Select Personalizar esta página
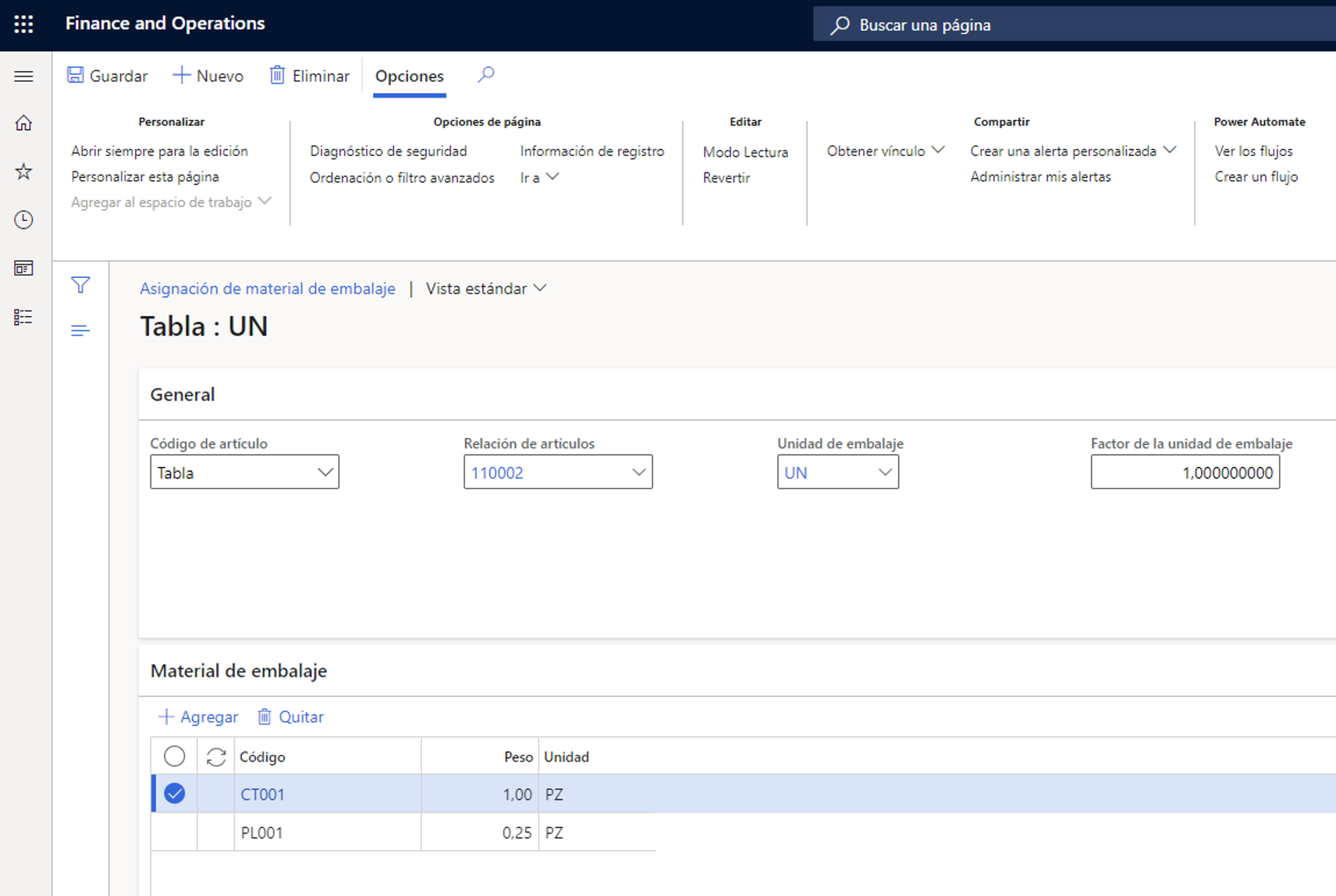1336x896 pixels. click(x=145, y=176)
